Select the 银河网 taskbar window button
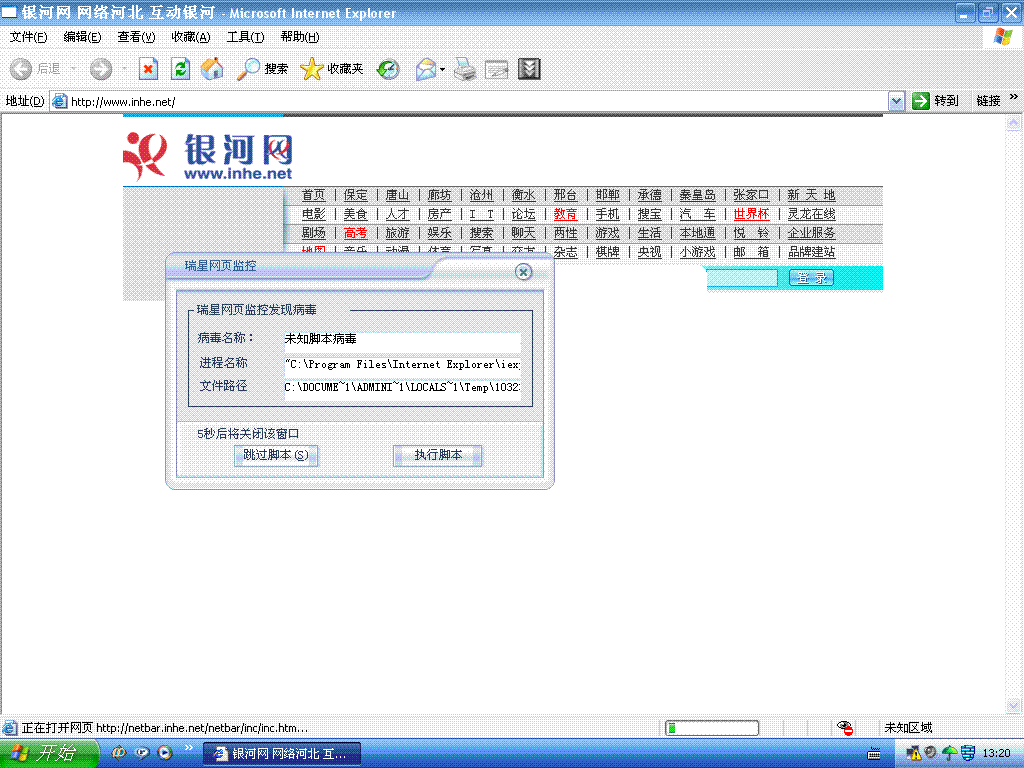This screenshot has width=1024, height=768. tap(282, 754)
